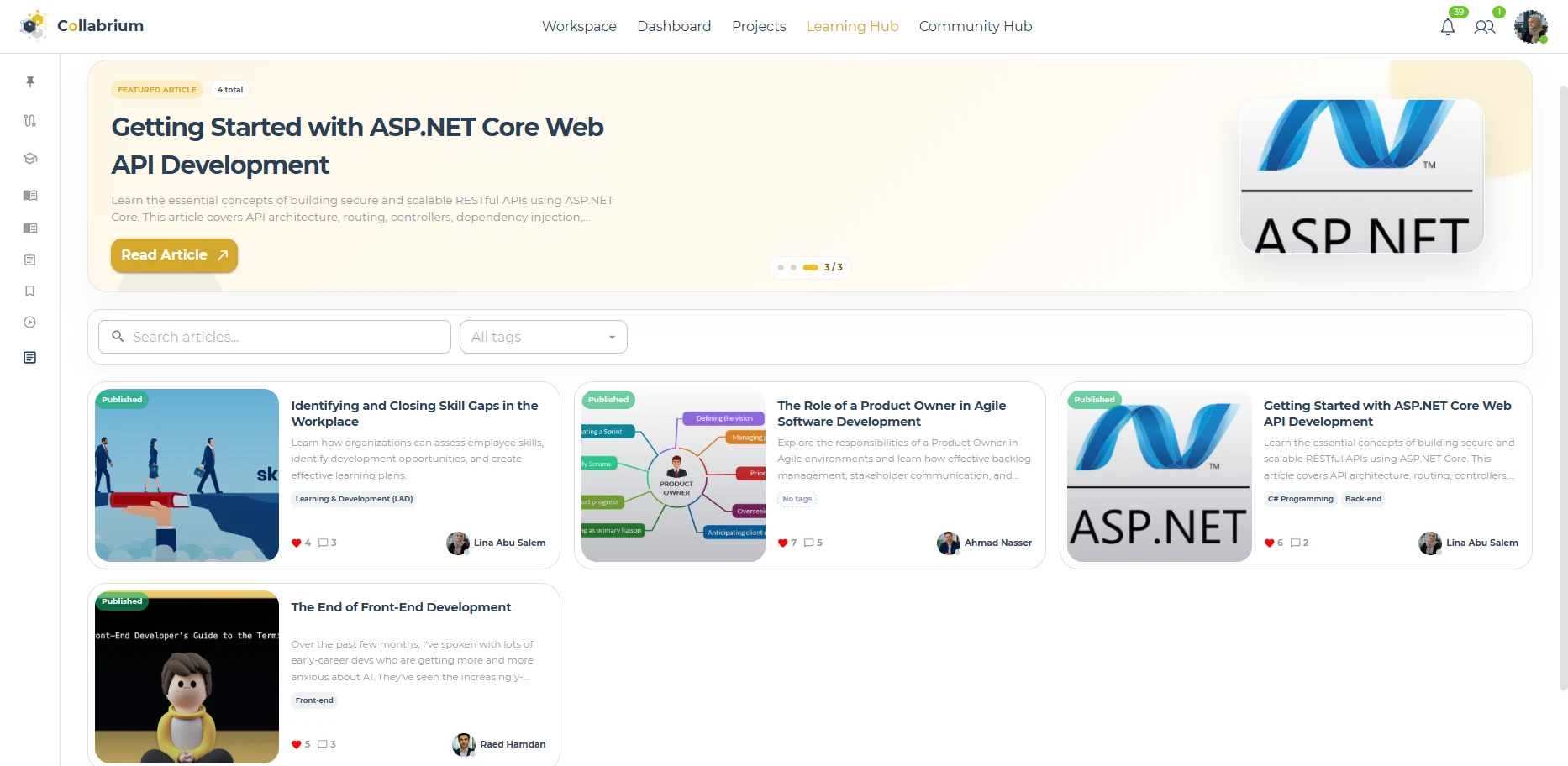Open The End of Front-End Development title
Viewport: 1568px width, 766px height.
[x=401, y=607]
